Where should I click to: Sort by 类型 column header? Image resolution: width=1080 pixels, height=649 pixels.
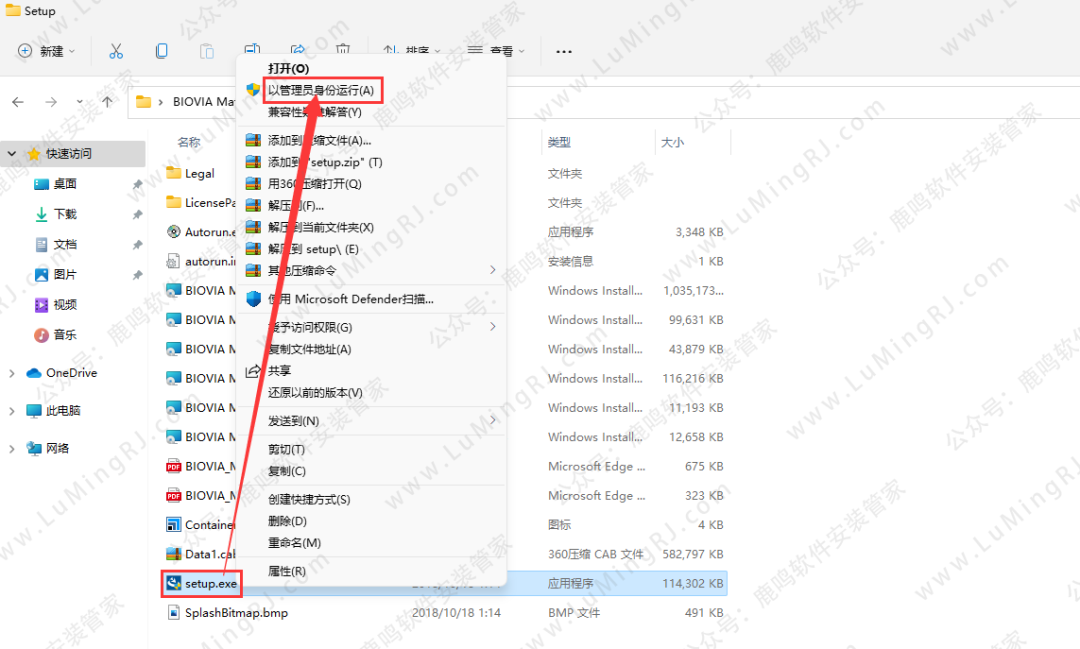(559, 142)
